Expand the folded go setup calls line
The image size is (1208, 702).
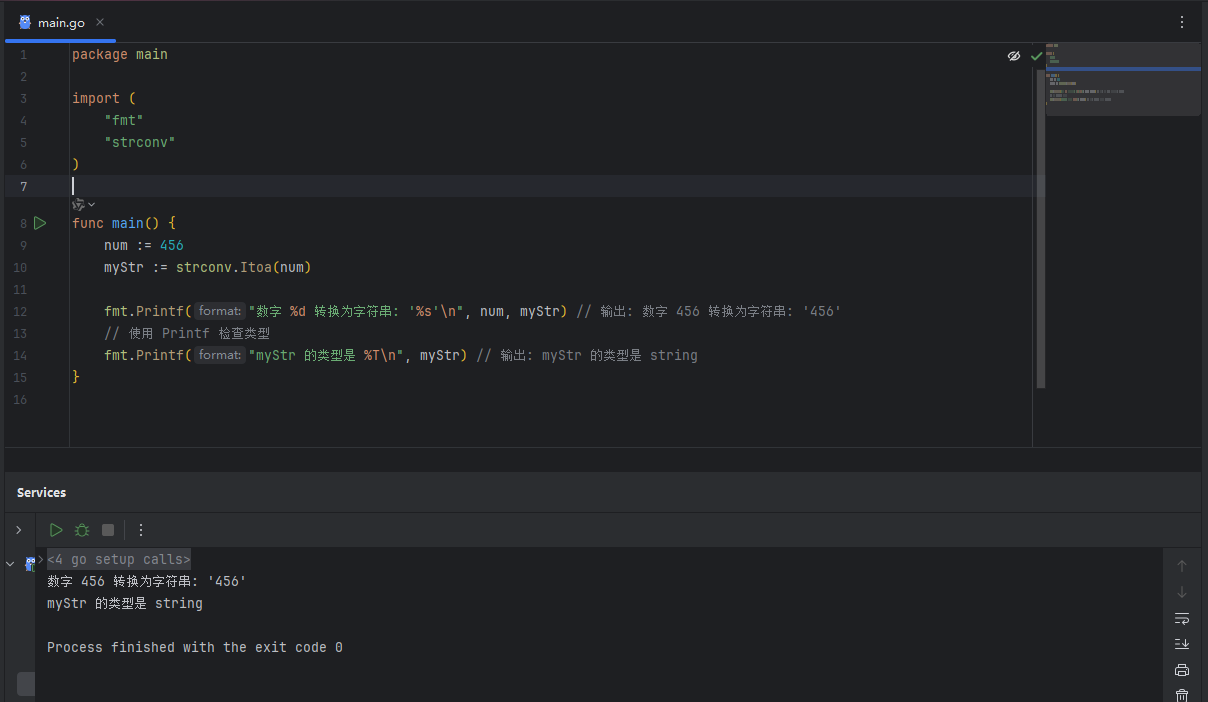pyautogui.click(x=118, y=559)
